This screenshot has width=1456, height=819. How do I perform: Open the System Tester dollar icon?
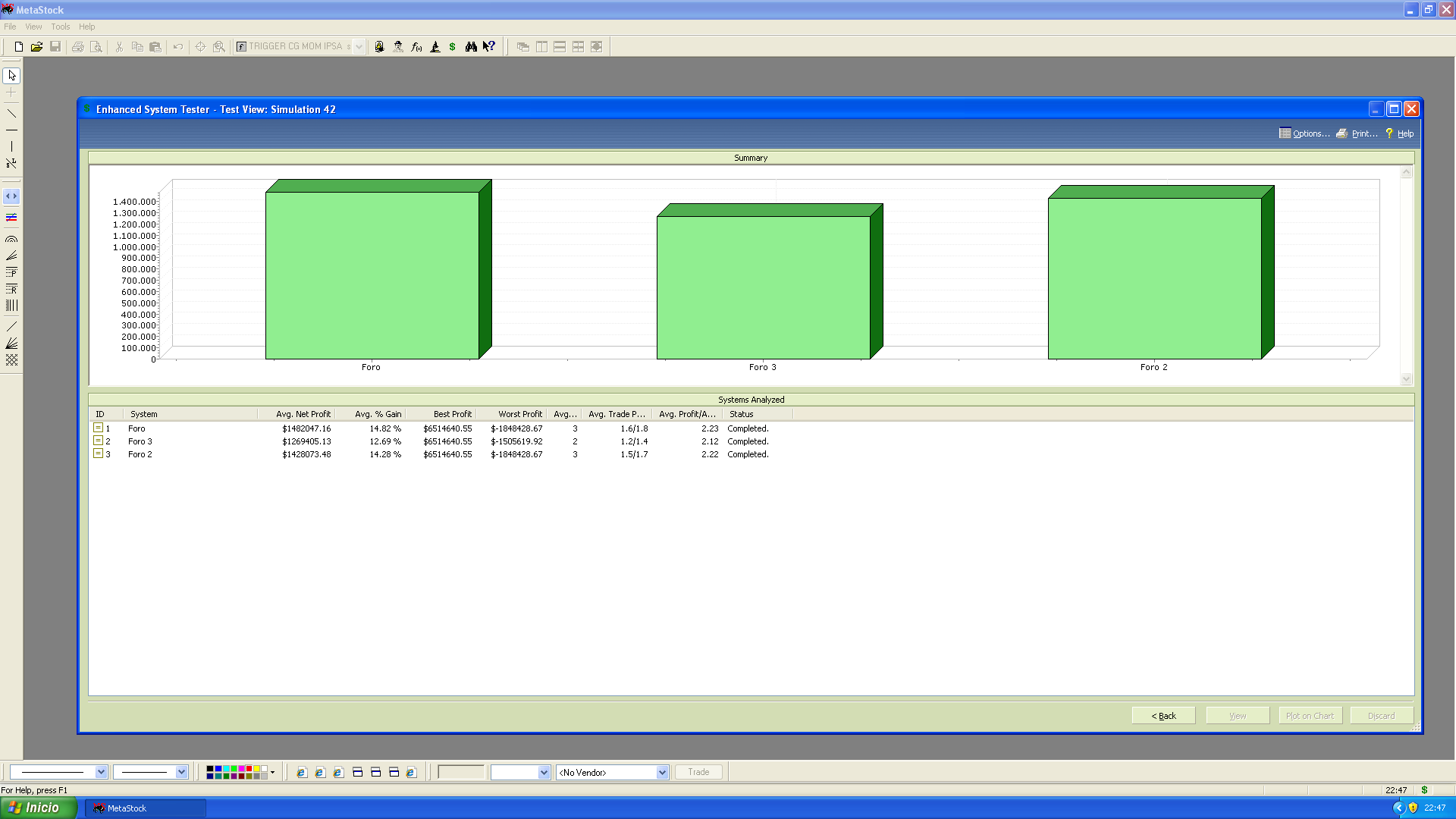coord(453,46)
